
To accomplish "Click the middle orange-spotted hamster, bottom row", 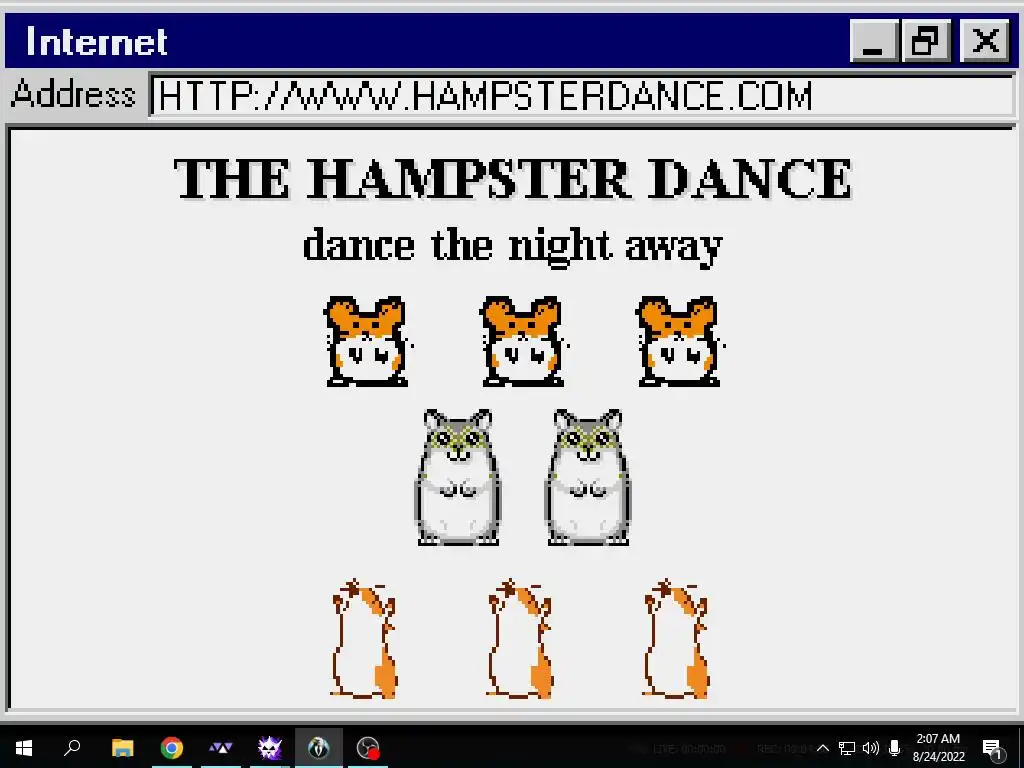I will point(520,639).
